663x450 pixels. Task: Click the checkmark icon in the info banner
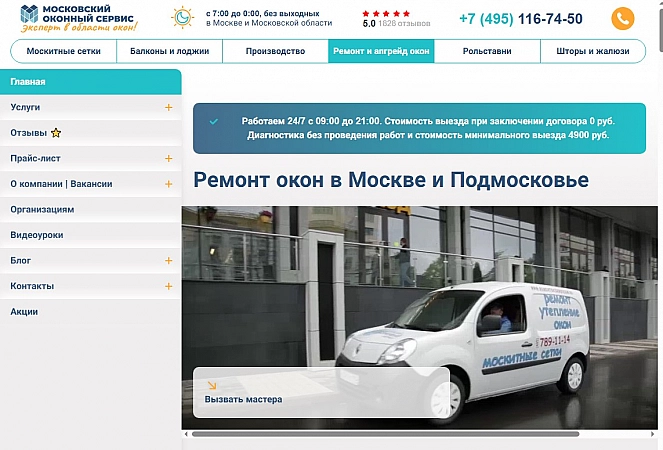click(214, 122)
